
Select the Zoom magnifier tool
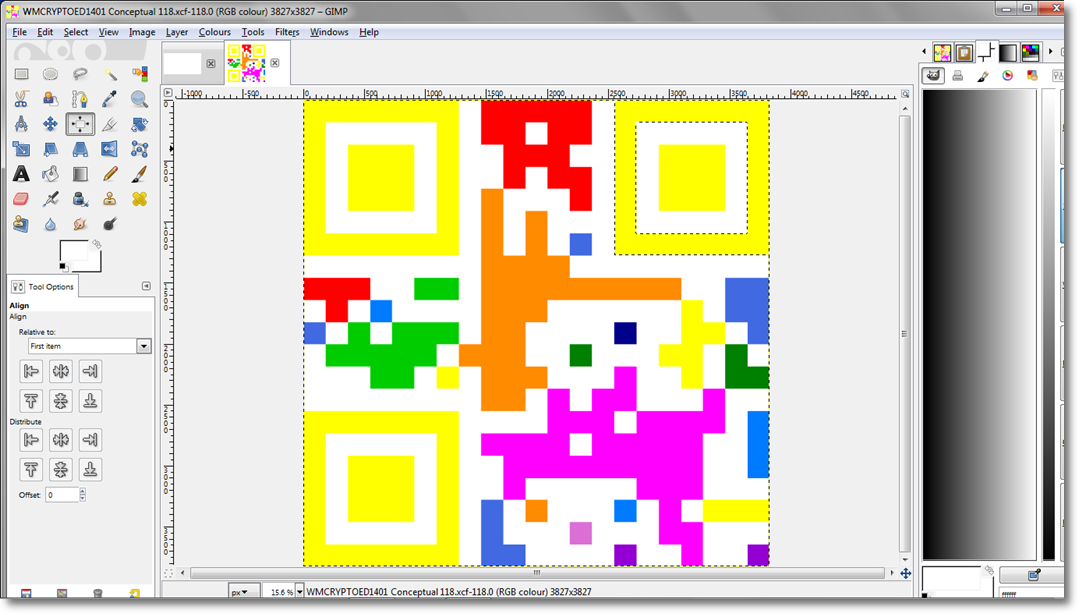[x=140, y=99]
